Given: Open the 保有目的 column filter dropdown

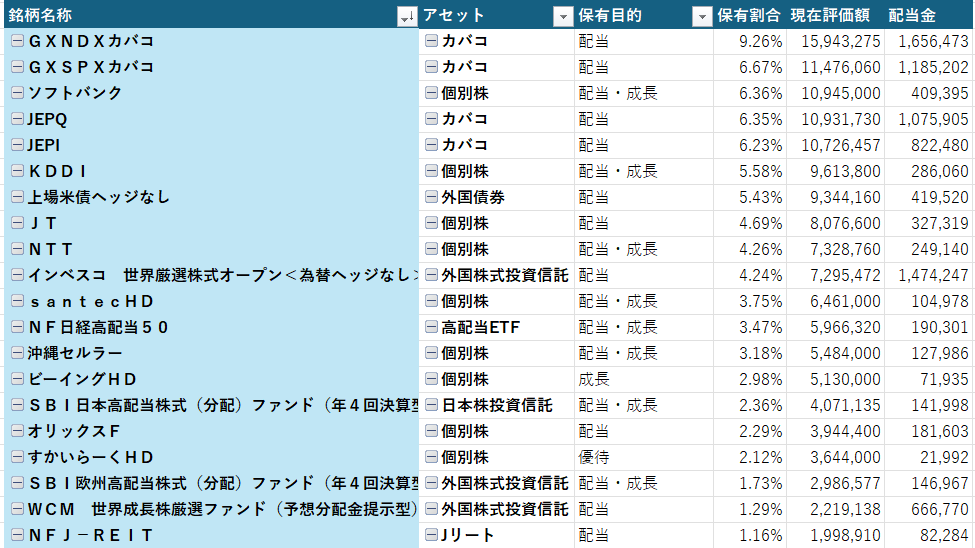Looking at the screenshot, I should [701, 16].
